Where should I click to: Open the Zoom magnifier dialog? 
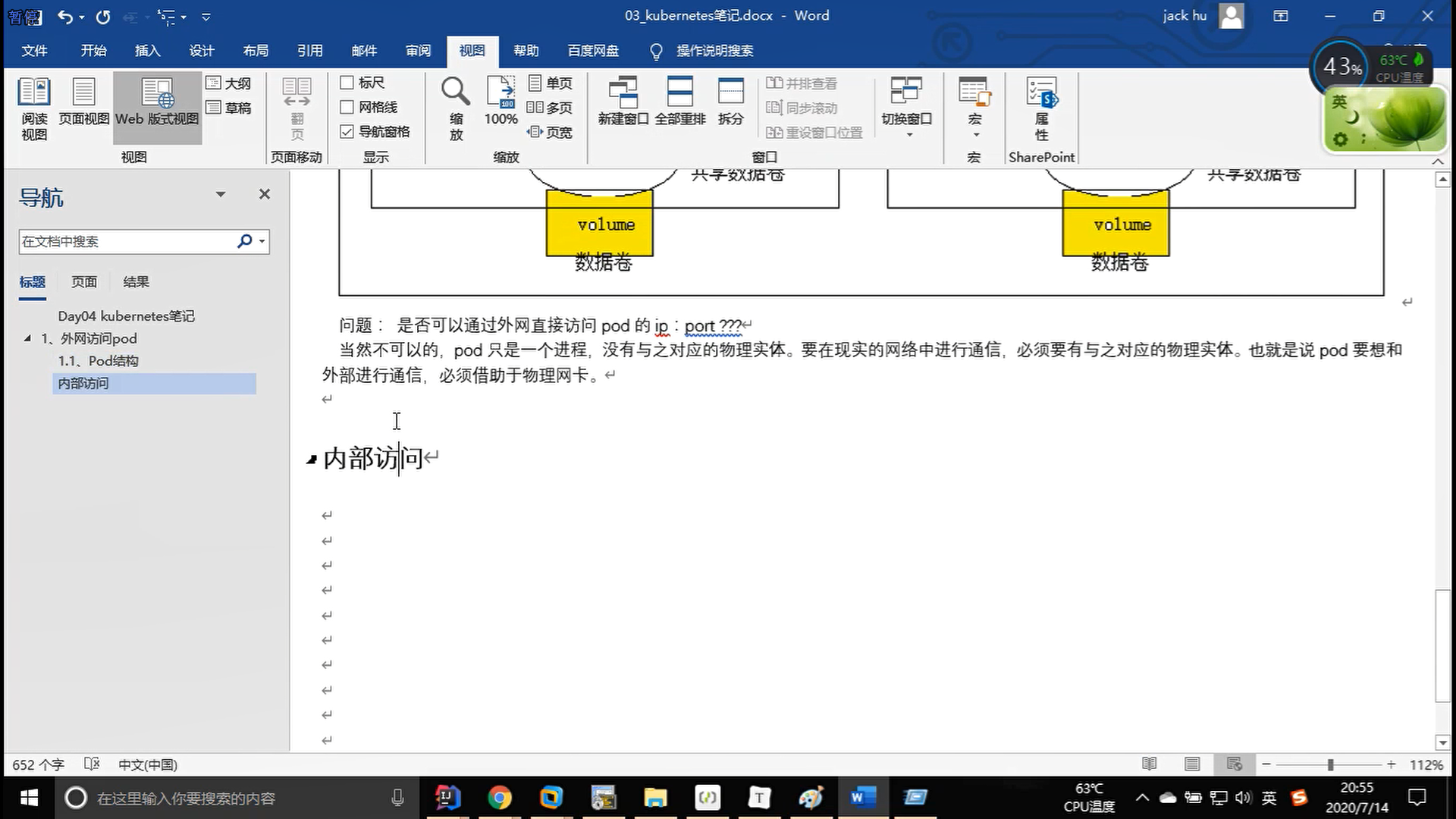tap(456, 93)
